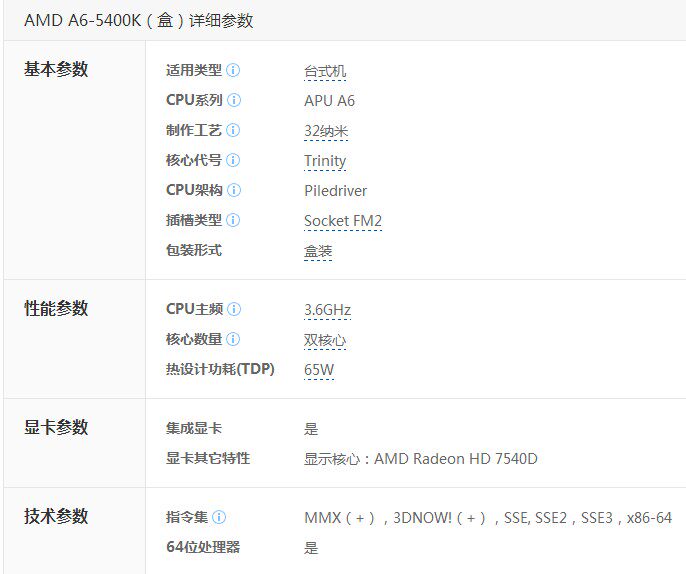This screenshot has height=574, width=686.
Task: Open the 台式机 link
Action: coord(325,71)
